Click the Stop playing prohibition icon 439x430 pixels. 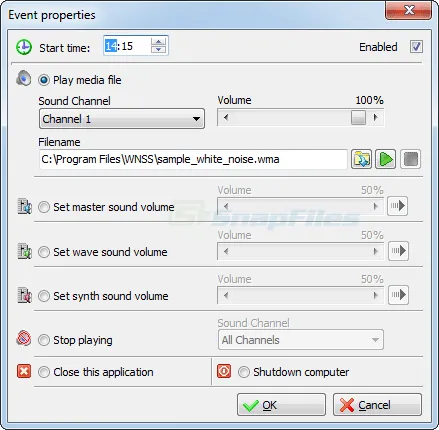point(24,339)
